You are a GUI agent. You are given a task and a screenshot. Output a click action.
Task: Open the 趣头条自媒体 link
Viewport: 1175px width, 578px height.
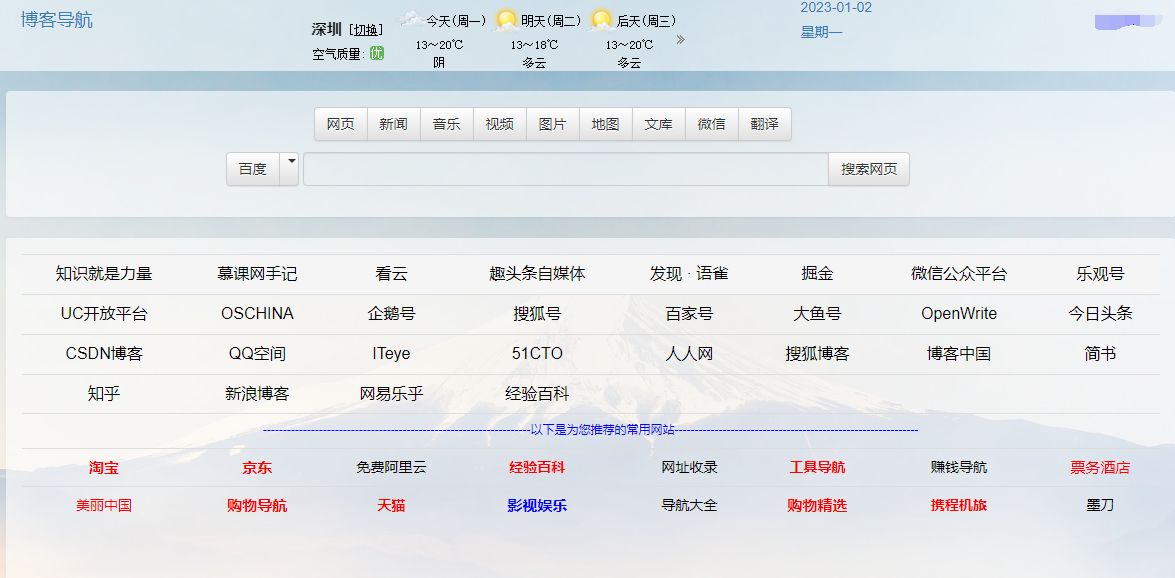point(537,274)
